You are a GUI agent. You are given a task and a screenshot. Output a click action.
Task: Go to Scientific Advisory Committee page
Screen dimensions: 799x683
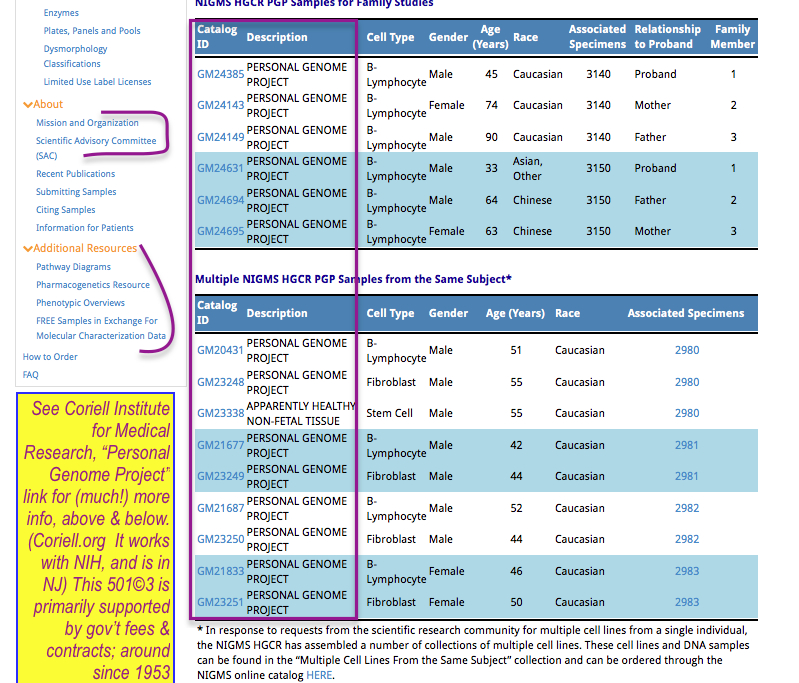[96, 141]
